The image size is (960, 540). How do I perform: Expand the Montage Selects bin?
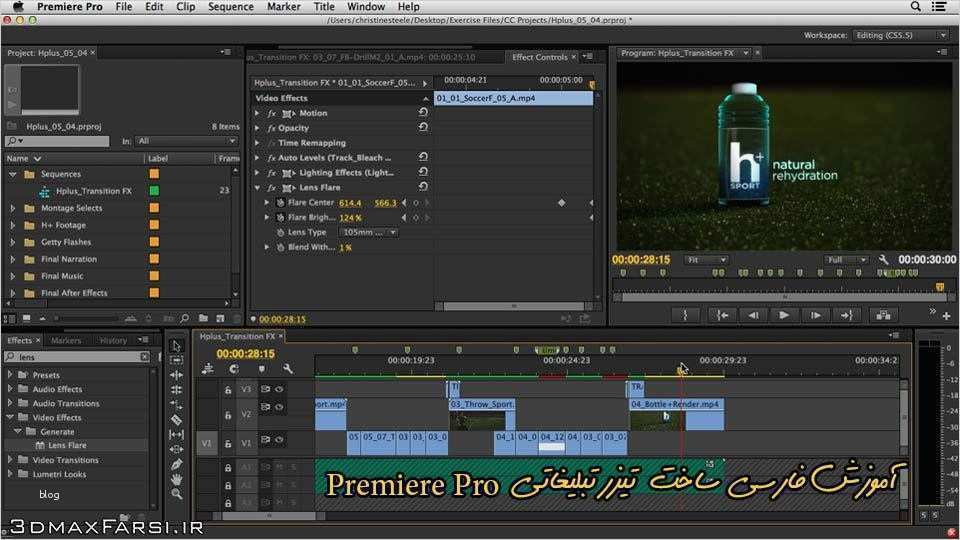click(x=12, y=208)
